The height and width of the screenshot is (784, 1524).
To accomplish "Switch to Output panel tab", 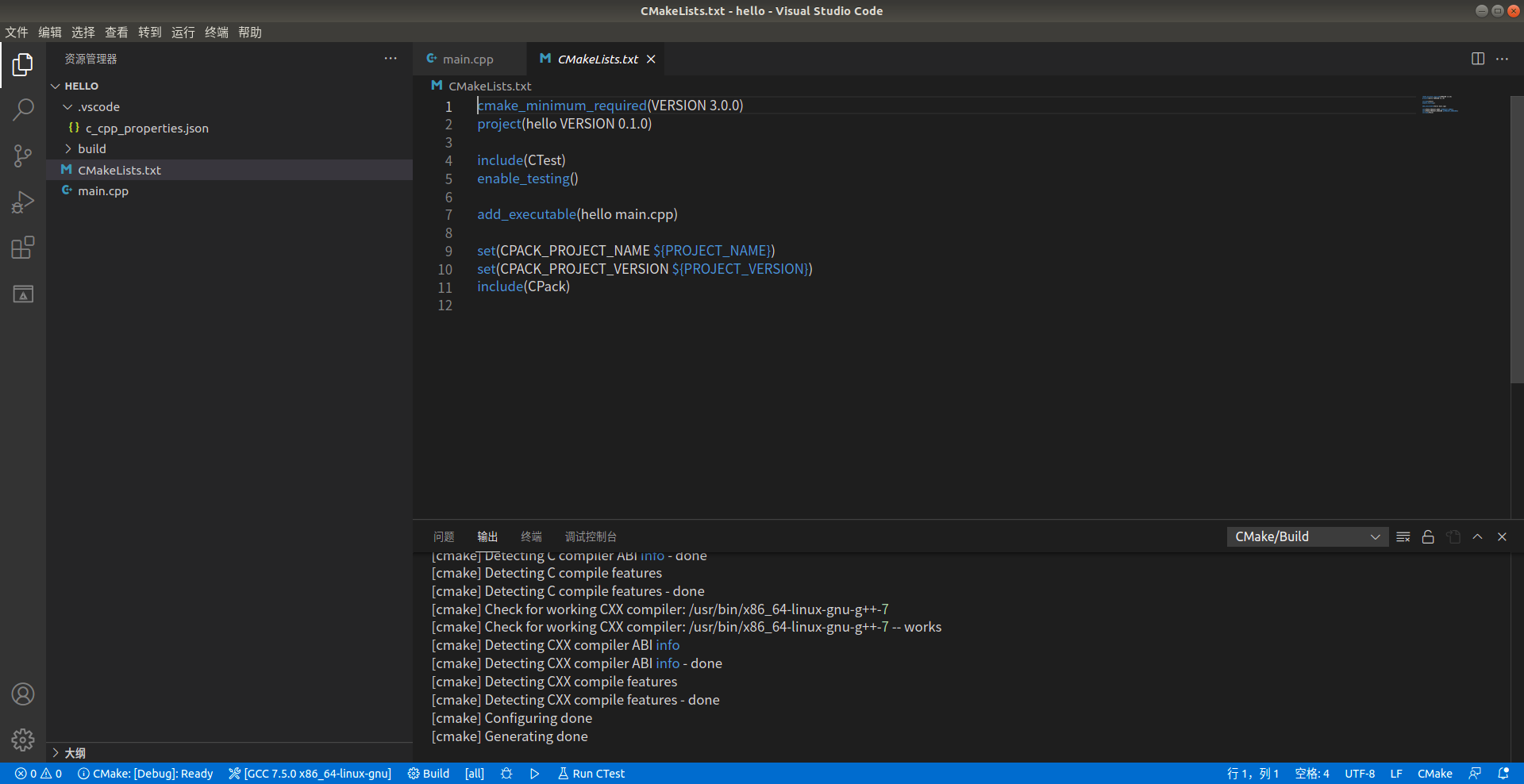I will 487,537.
